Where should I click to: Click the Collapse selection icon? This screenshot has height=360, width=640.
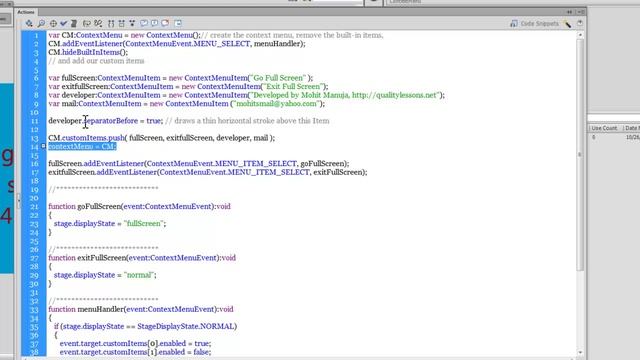122,24
